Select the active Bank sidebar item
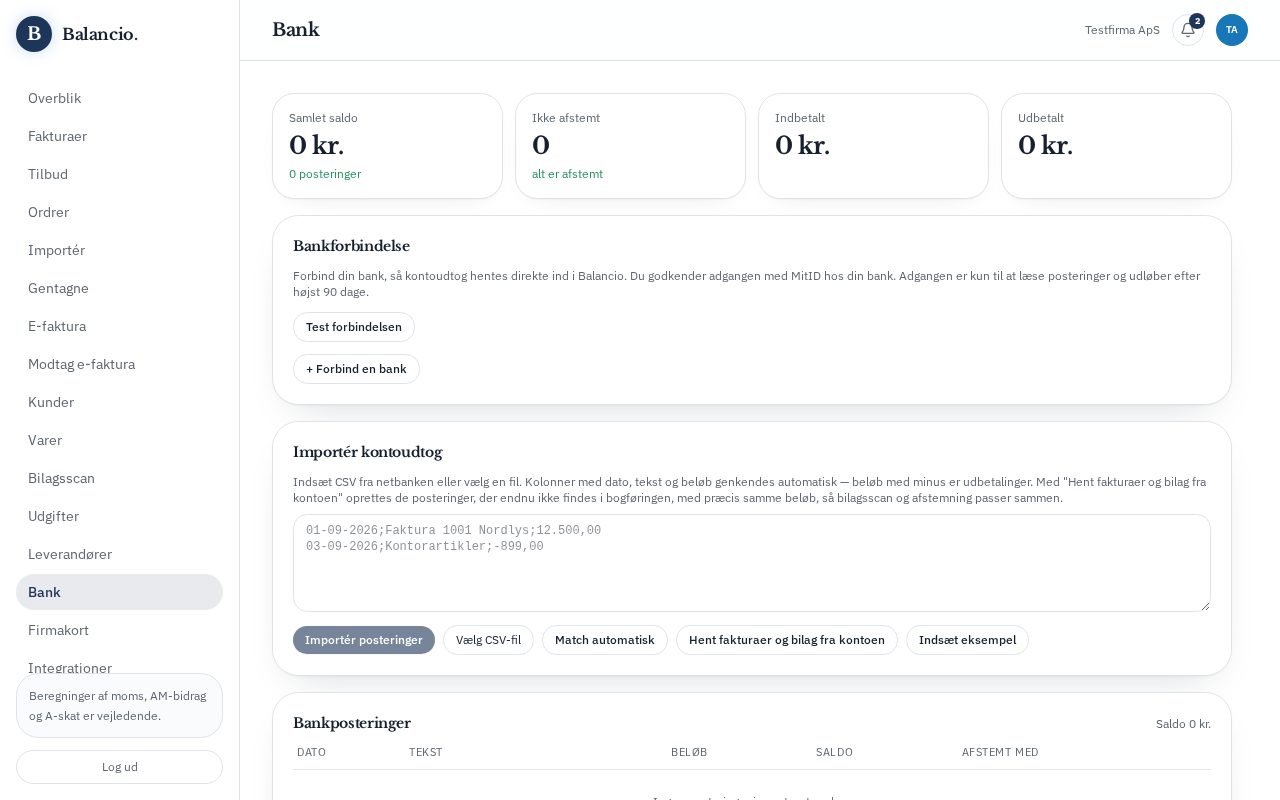 [119, 592]
